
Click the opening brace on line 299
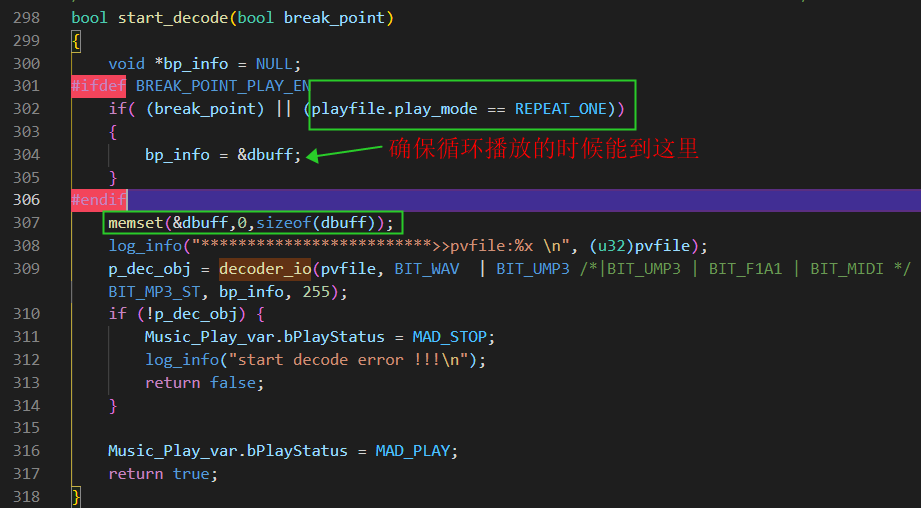76,41
